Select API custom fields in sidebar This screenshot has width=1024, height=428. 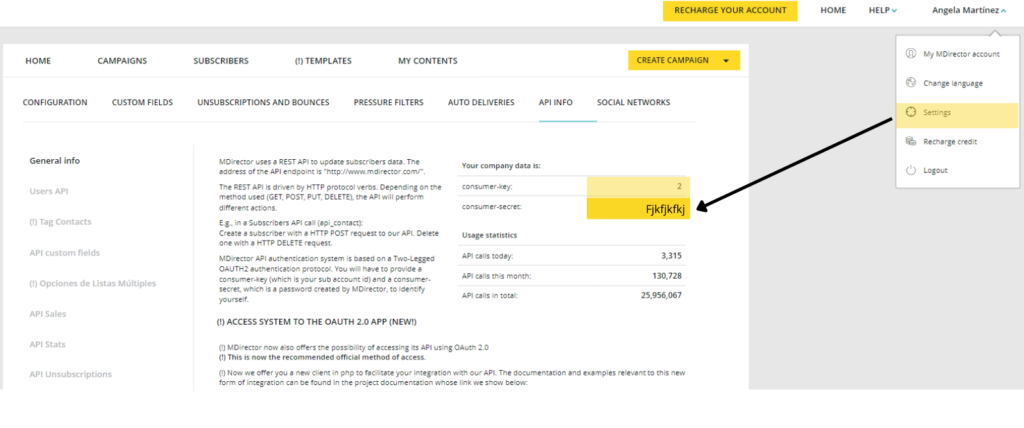coord(65,253)
